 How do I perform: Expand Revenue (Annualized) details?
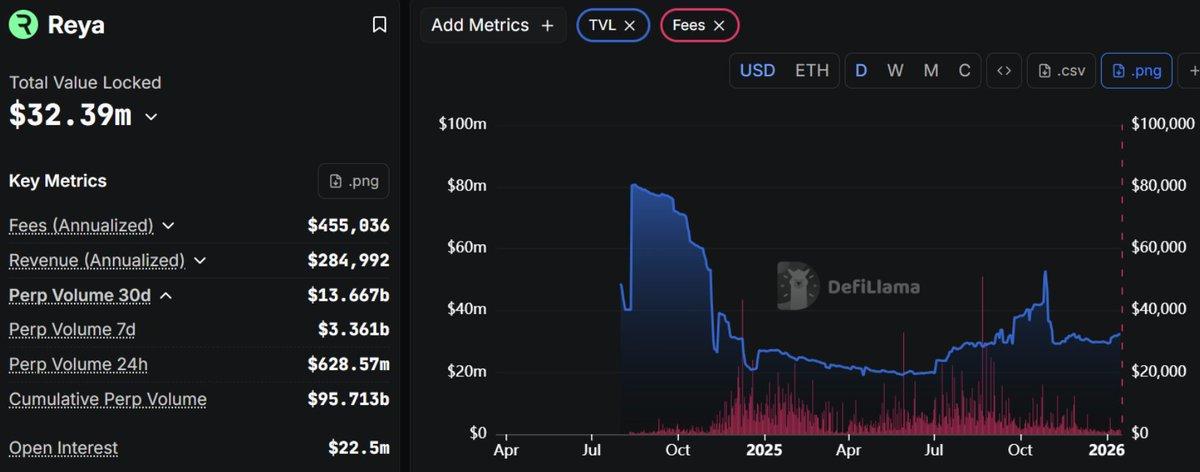click(x=200, y=261)
